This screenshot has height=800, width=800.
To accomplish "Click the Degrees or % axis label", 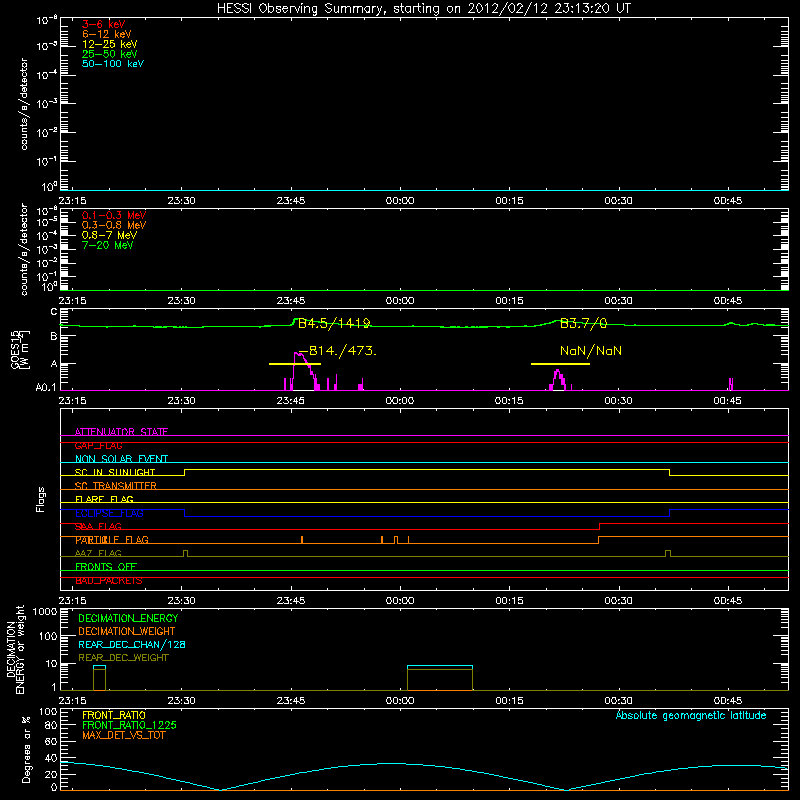I will coord(26,749).
